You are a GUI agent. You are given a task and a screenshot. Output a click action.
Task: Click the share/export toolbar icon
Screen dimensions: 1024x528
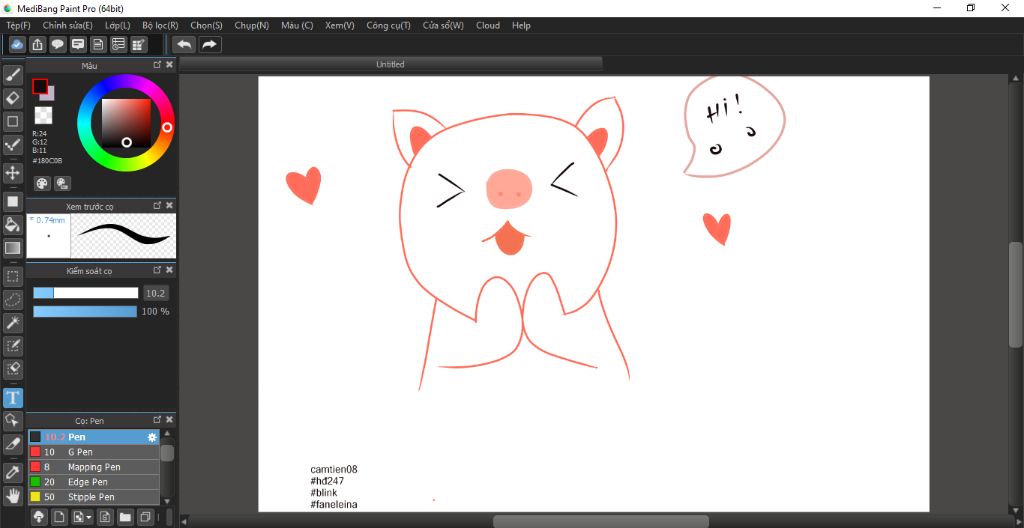(x=38, y=44)
